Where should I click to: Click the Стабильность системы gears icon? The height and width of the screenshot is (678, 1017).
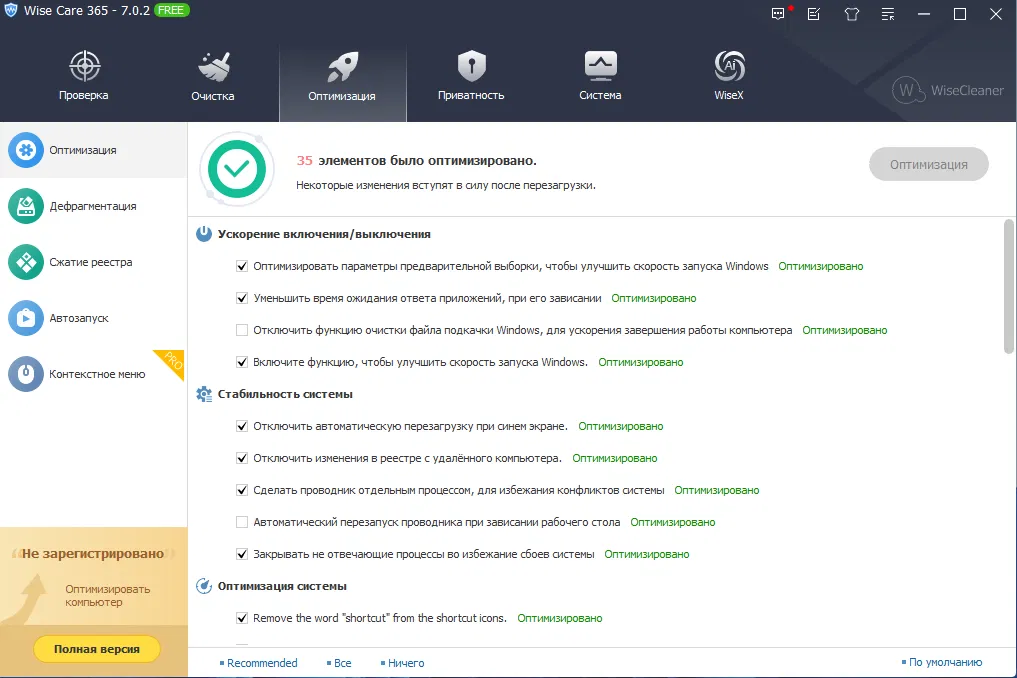pos(204,394)
